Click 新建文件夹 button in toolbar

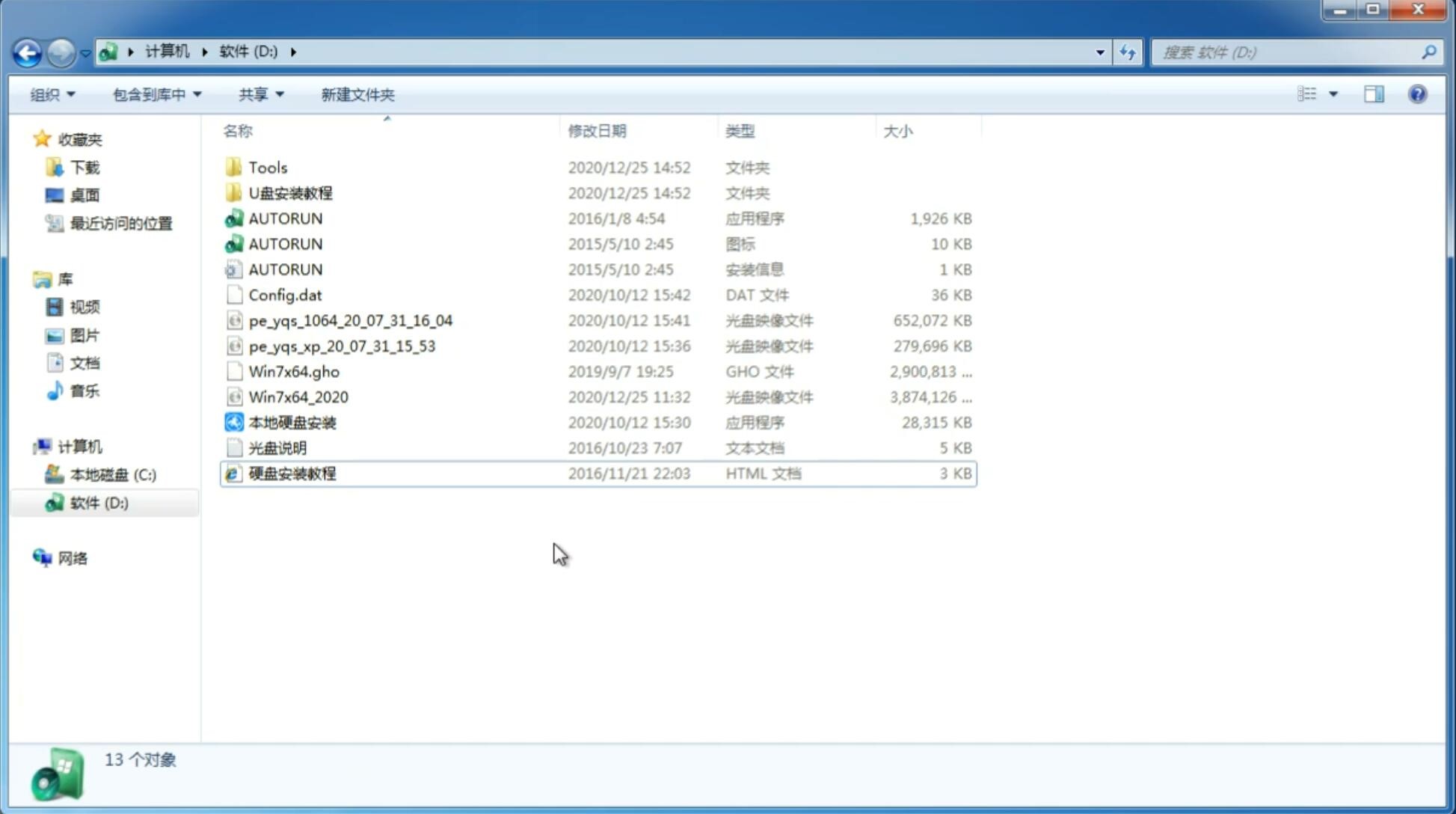click(x=357, y=93)
